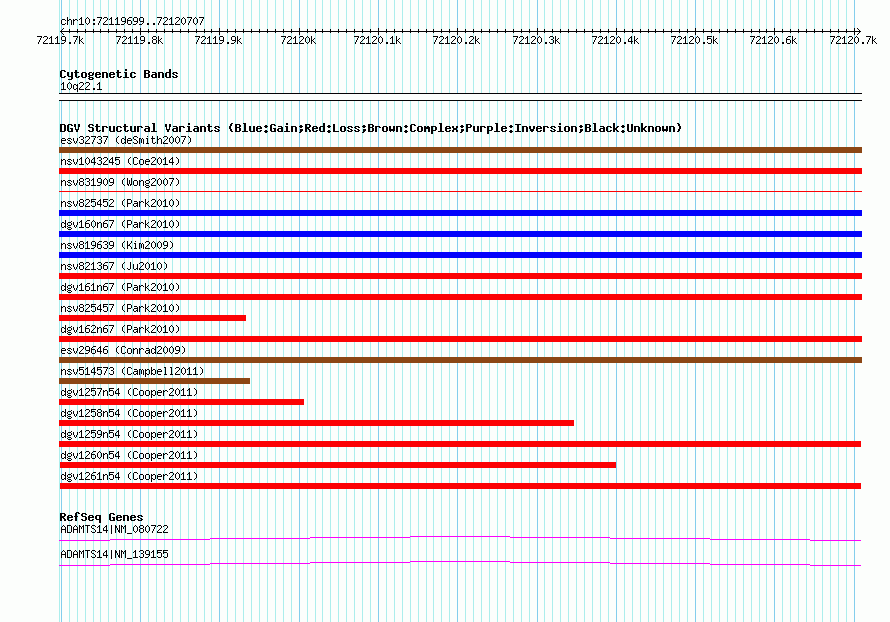Open the nsv825457 (Park2010) label

[x=120, y=308]
